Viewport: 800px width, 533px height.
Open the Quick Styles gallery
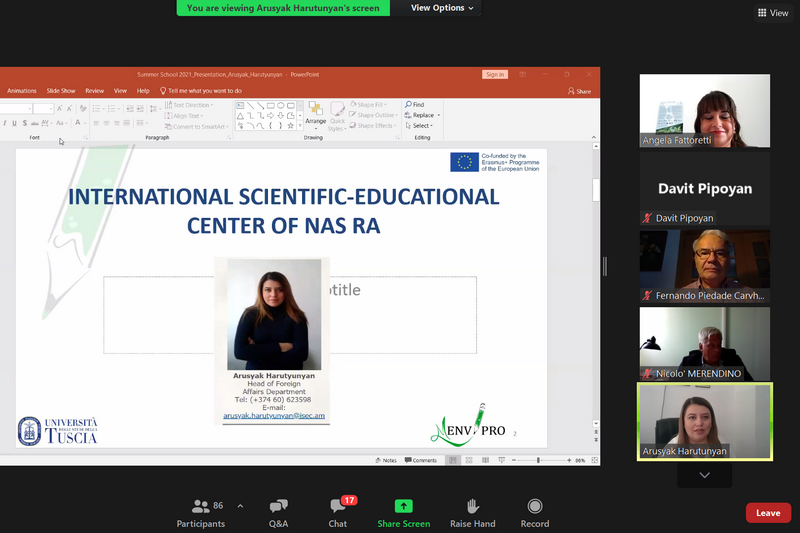pos(337,116)
